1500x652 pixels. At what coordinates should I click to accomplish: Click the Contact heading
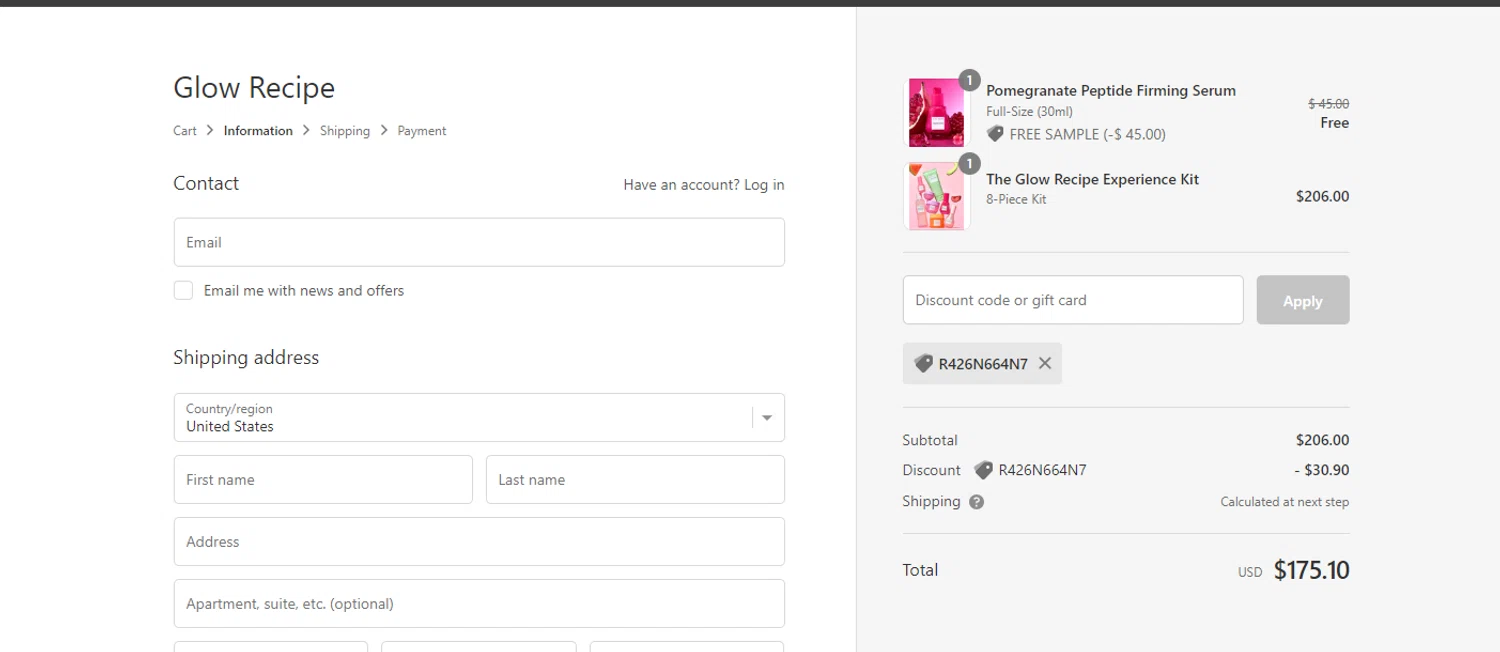pos(206,184)
